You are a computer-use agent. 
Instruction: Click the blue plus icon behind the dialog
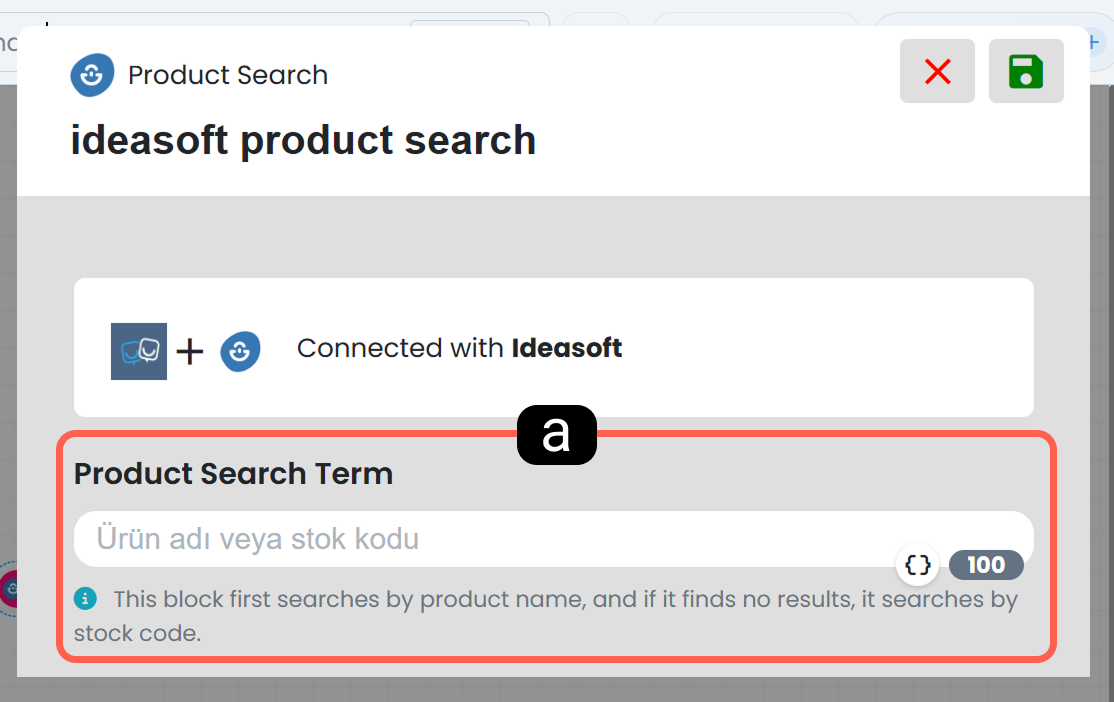[x=1094, y=43]
